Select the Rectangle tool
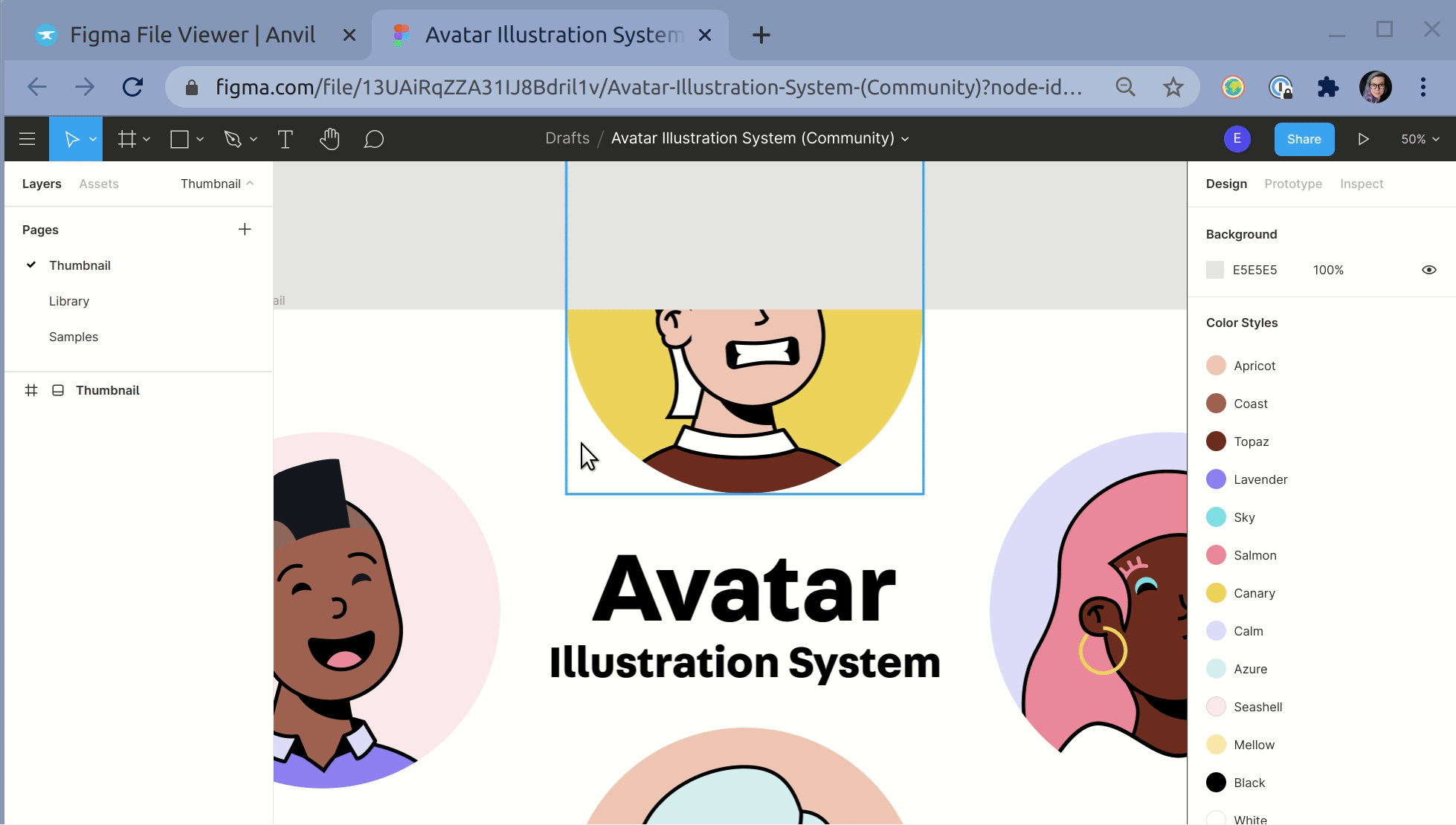The image size is (1456, 825). click(180, 138)
